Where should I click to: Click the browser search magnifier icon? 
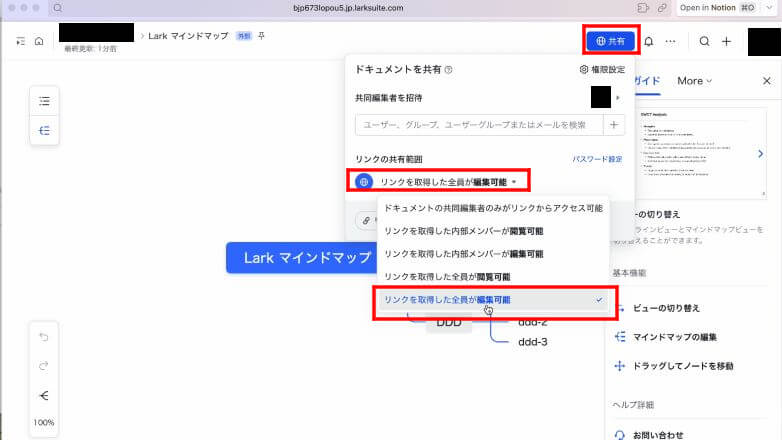click(x=58, y=8)
